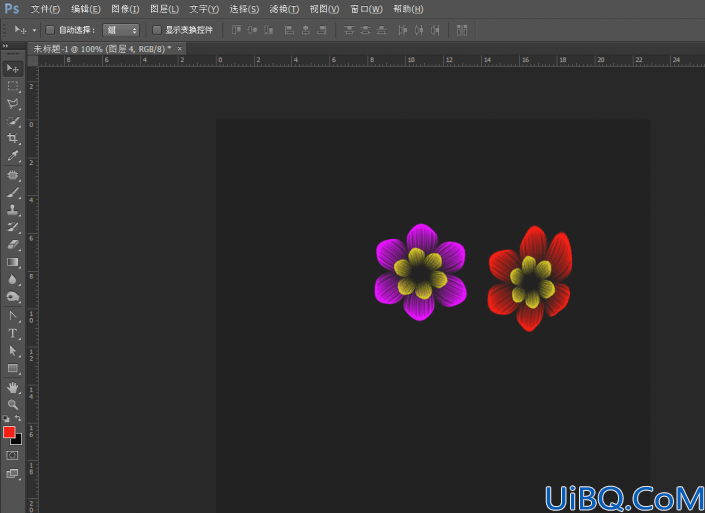Click Auto-Align Layers icon
The width and height of the screenshot is (705, 513).
(462, 30)
